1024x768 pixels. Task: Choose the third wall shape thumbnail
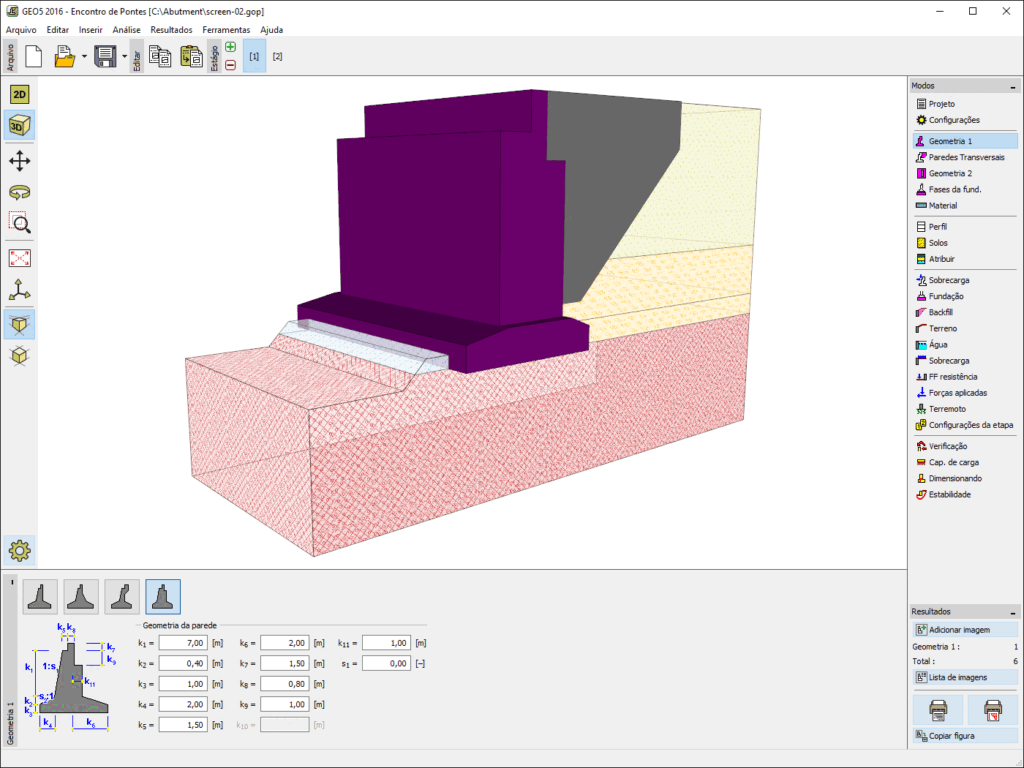[x=122, y=596]
